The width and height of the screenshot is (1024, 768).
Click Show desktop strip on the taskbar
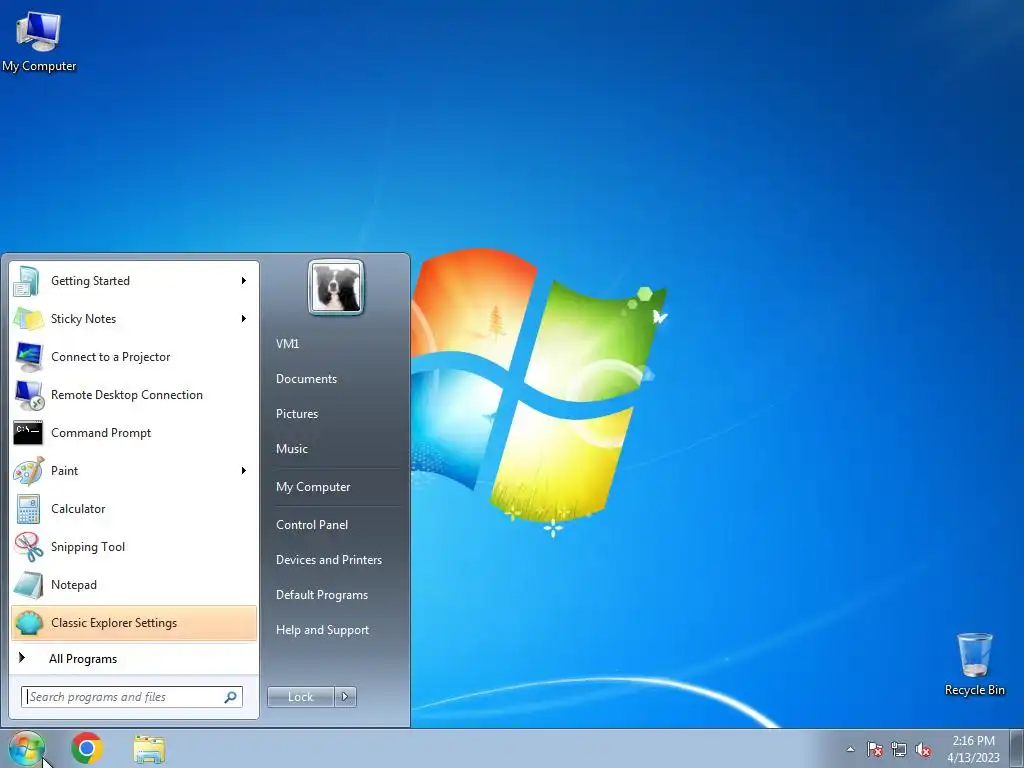pos(1018,749)
